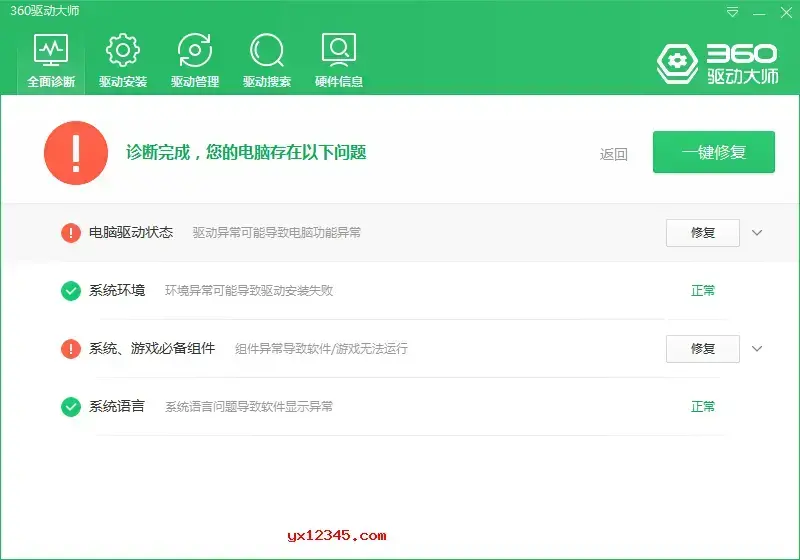The height and width of the screenshot is (560, 800).
Task: Click the 诊断完成 heading text
Action: [246, 152]
